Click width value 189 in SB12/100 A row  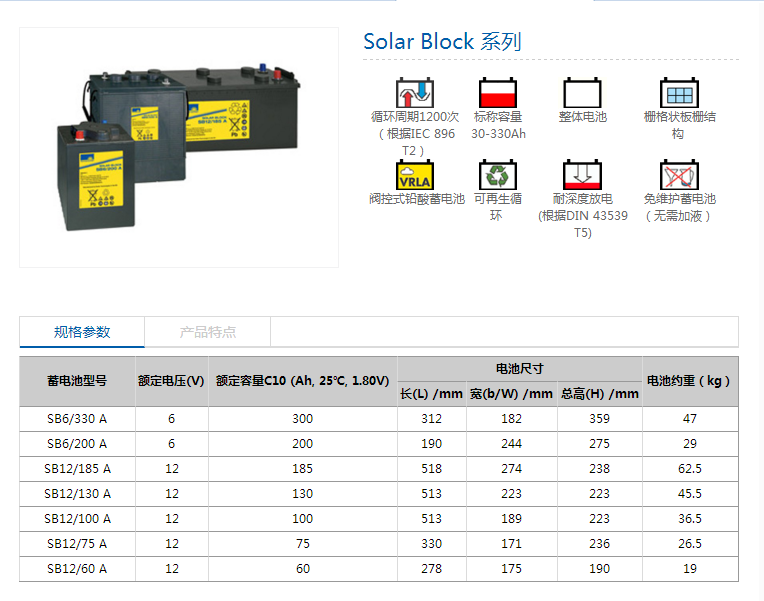[x=512, y=519]
